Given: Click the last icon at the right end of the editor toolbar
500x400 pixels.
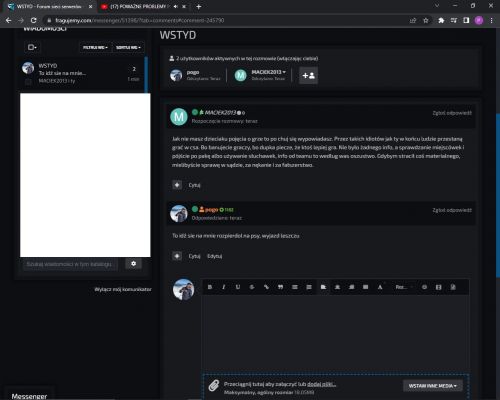Looking at the screenshot, I should (453, 287).
